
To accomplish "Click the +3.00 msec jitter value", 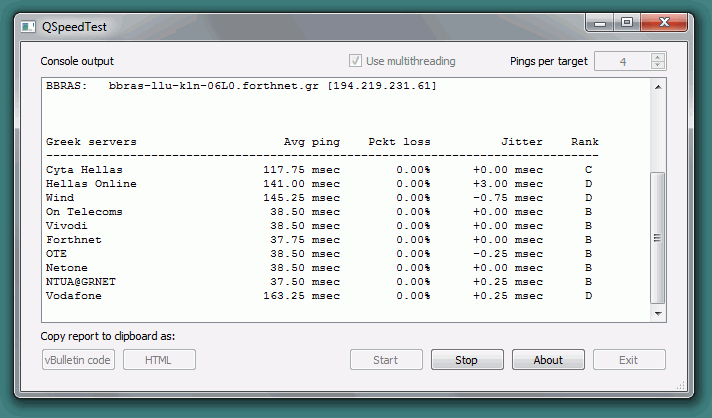I will (x=508, y=184).
